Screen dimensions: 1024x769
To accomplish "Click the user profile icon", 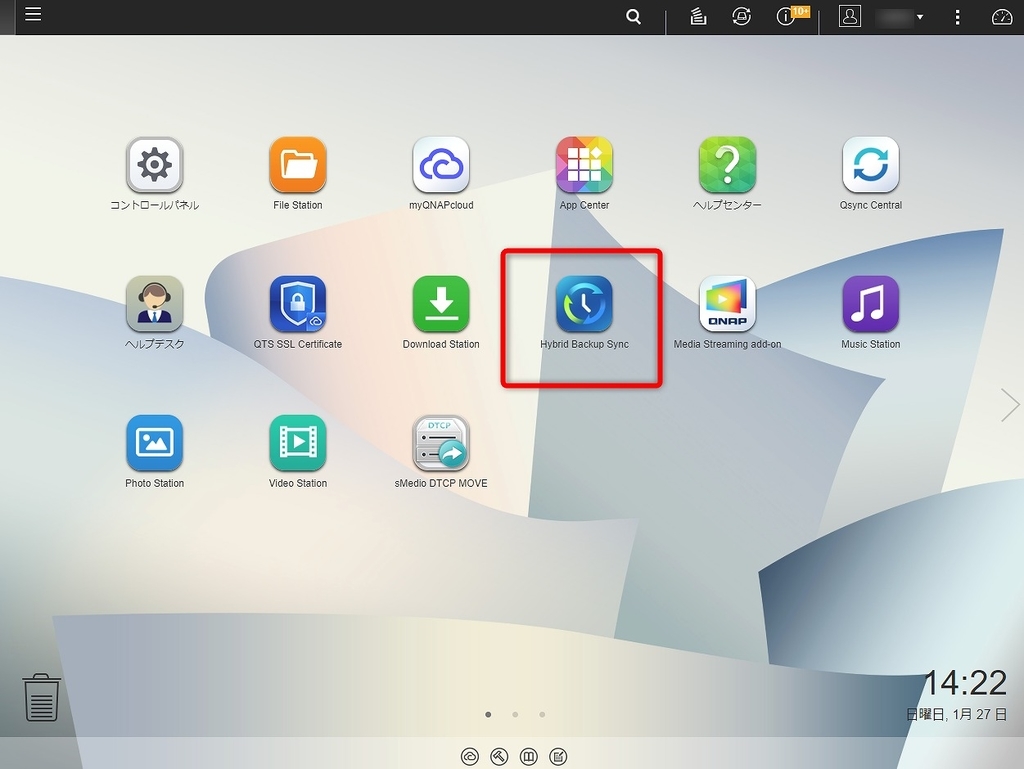I will [850, 16].
